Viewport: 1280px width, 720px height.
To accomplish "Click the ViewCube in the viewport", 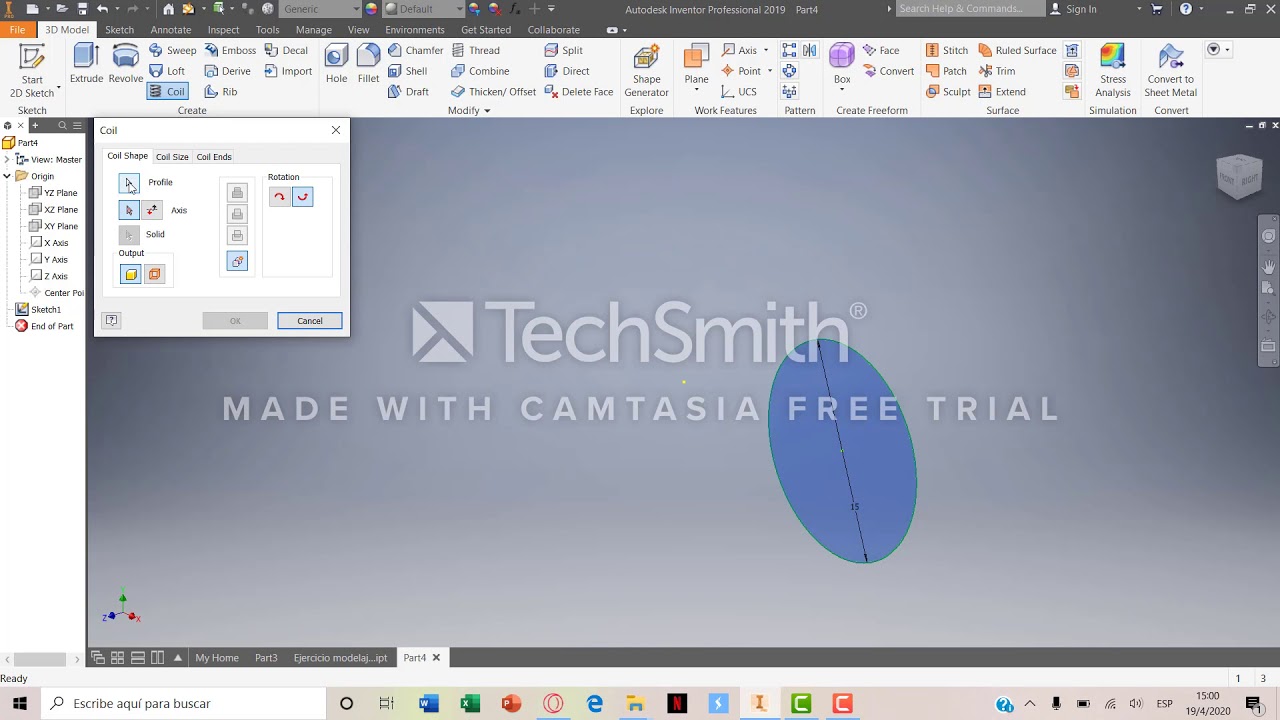I will [x=1239, y=178].
